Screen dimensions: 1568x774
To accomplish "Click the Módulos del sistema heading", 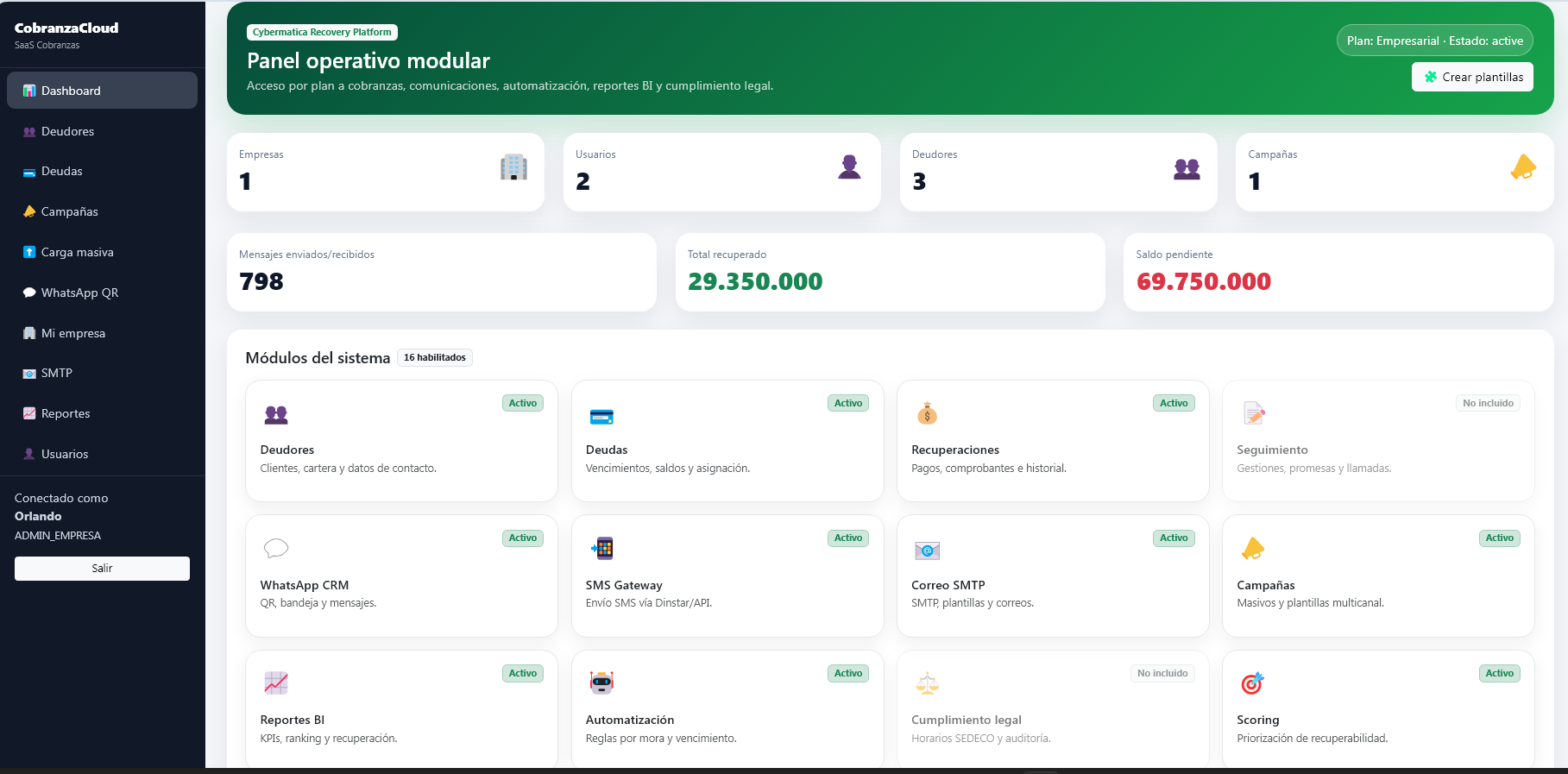I will click(318, 358).
